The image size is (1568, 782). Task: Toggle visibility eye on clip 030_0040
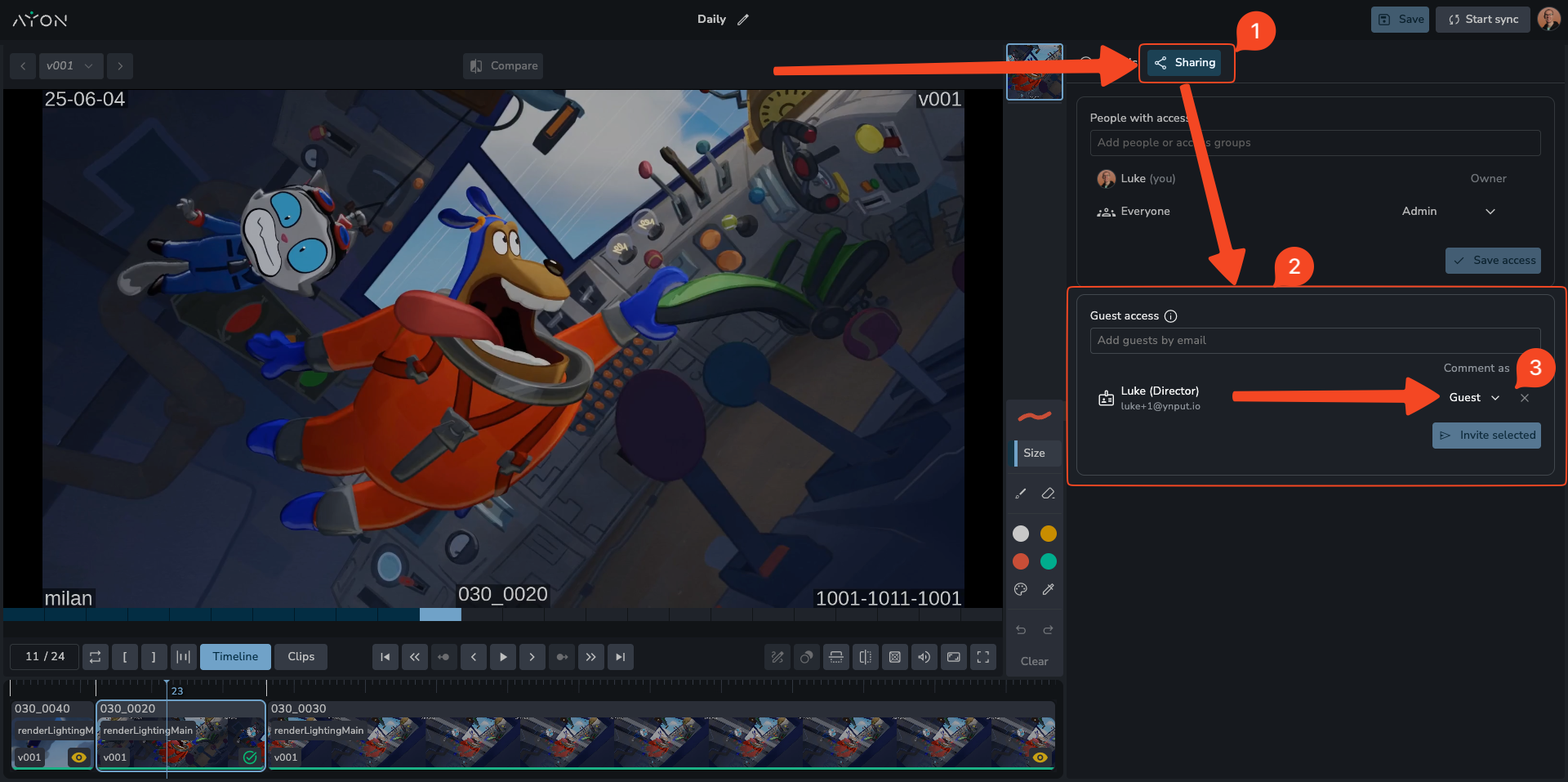tap(79, 757)
